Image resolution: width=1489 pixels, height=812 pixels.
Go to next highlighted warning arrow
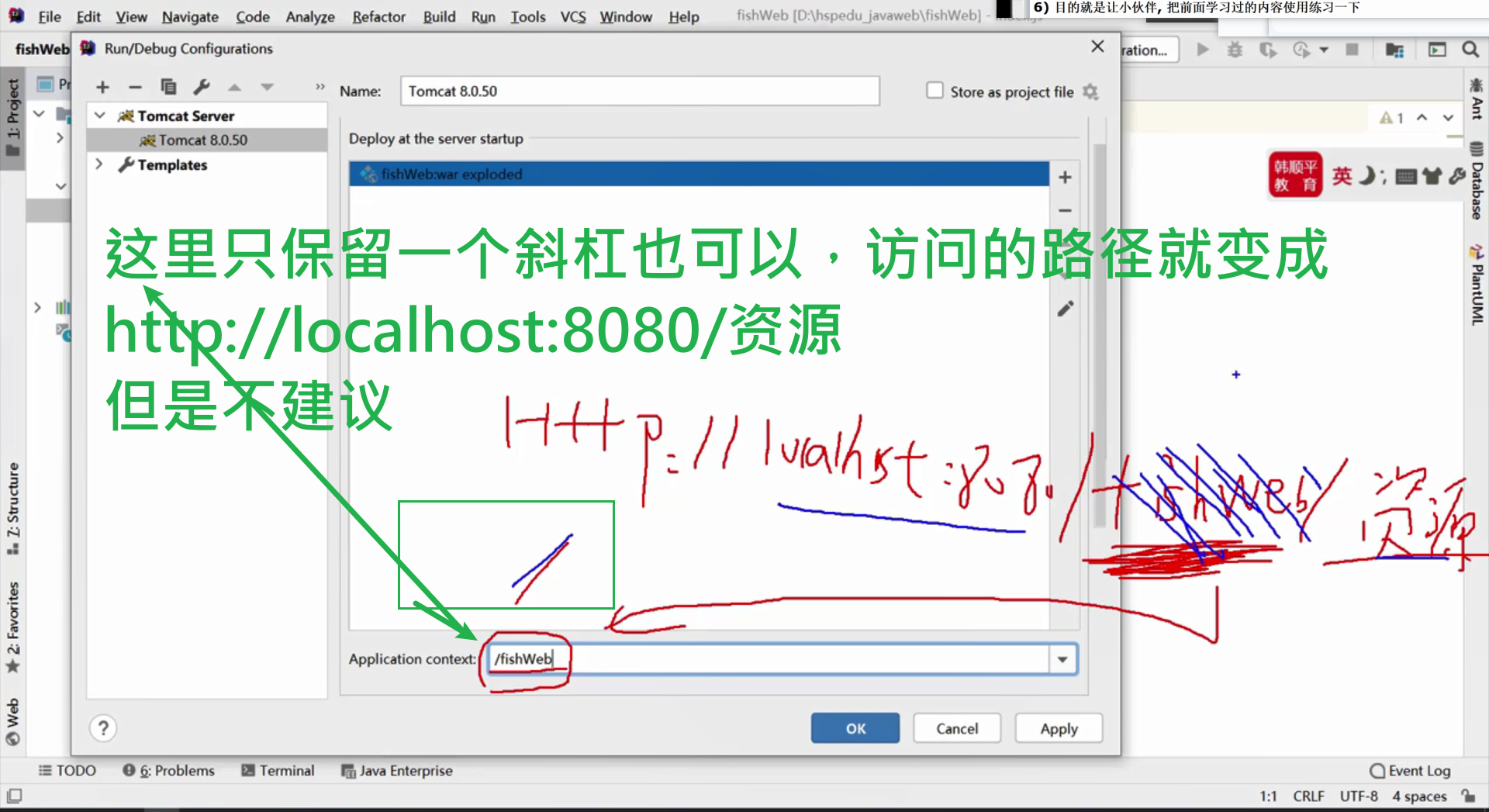[1448, 117]
